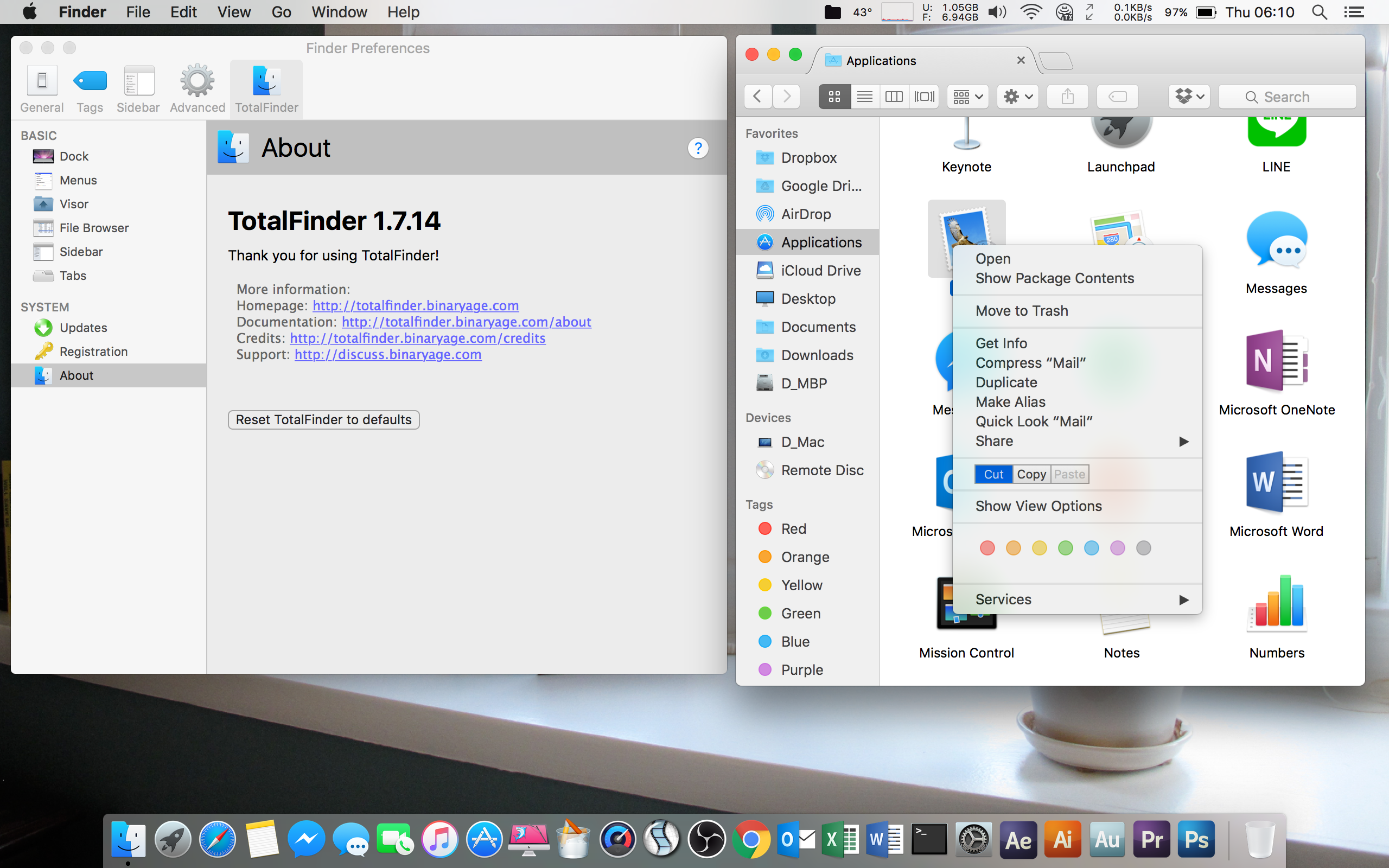Switch Finder to icon view
1389x868 pixels.
point(834,97)
